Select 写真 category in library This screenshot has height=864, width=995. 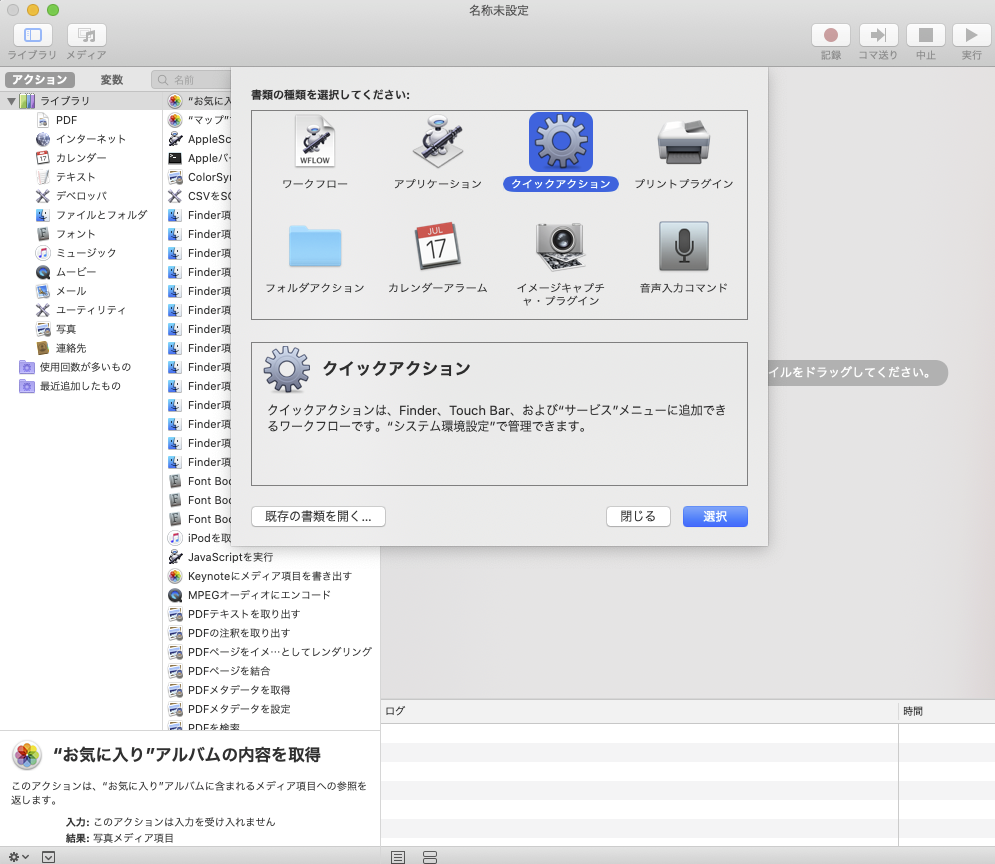65,329
